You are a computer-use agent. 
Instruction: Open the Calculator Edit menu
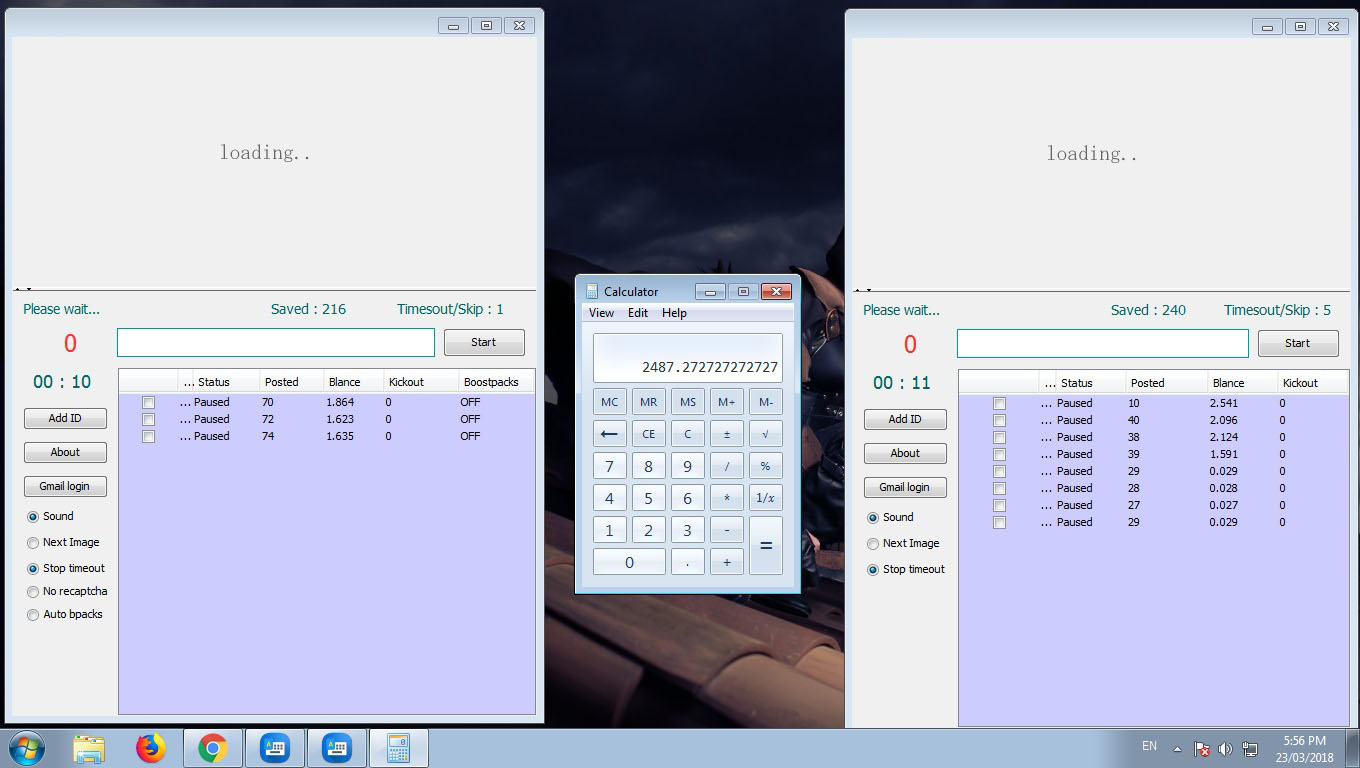point(638,313)
